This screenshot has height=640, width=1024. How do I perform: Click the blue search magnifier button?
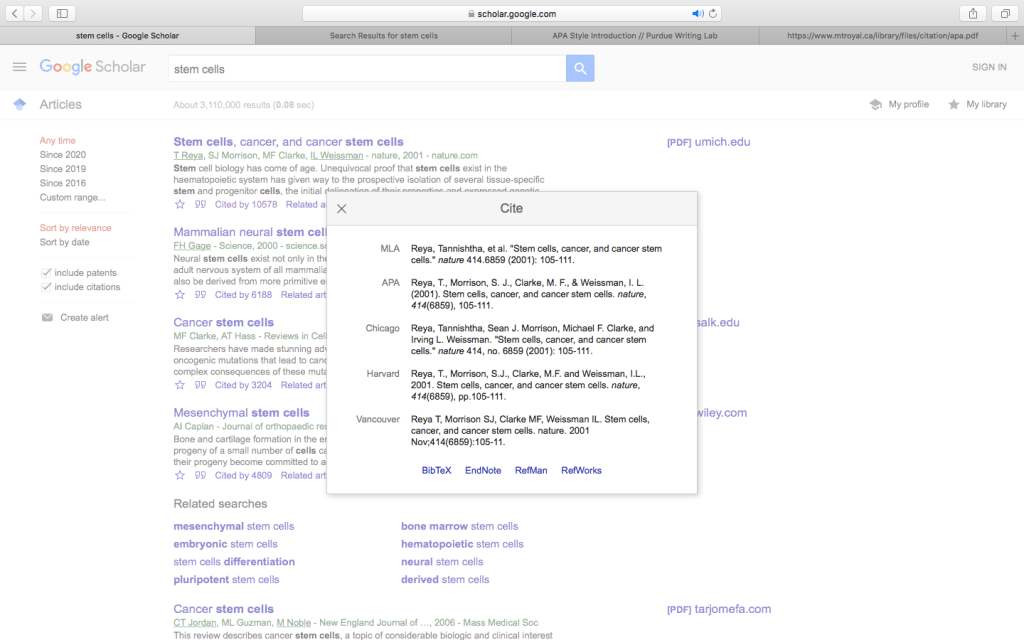580,69
